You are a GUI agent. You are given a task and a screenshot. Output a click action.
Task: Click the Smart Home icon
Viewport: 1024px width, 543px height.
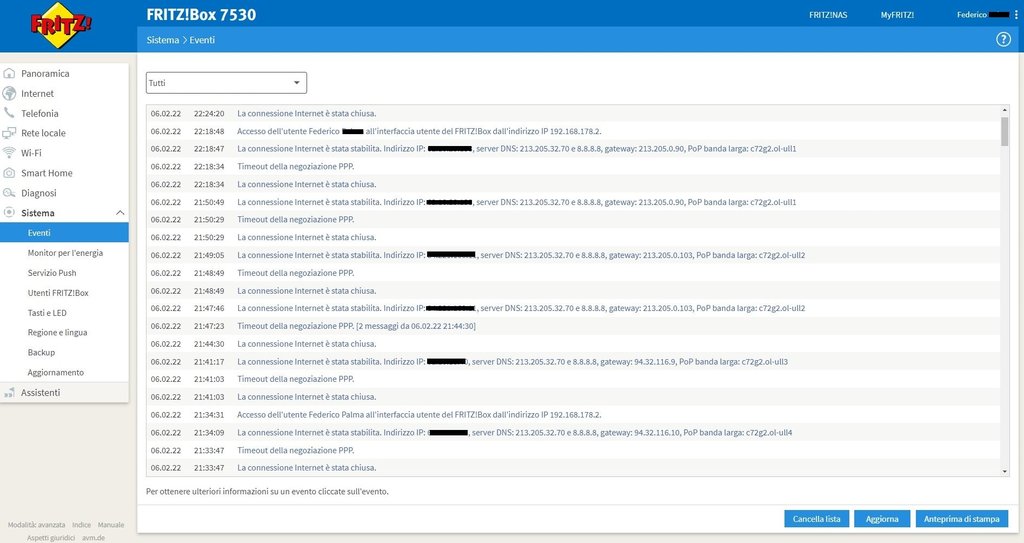[9, 173]
